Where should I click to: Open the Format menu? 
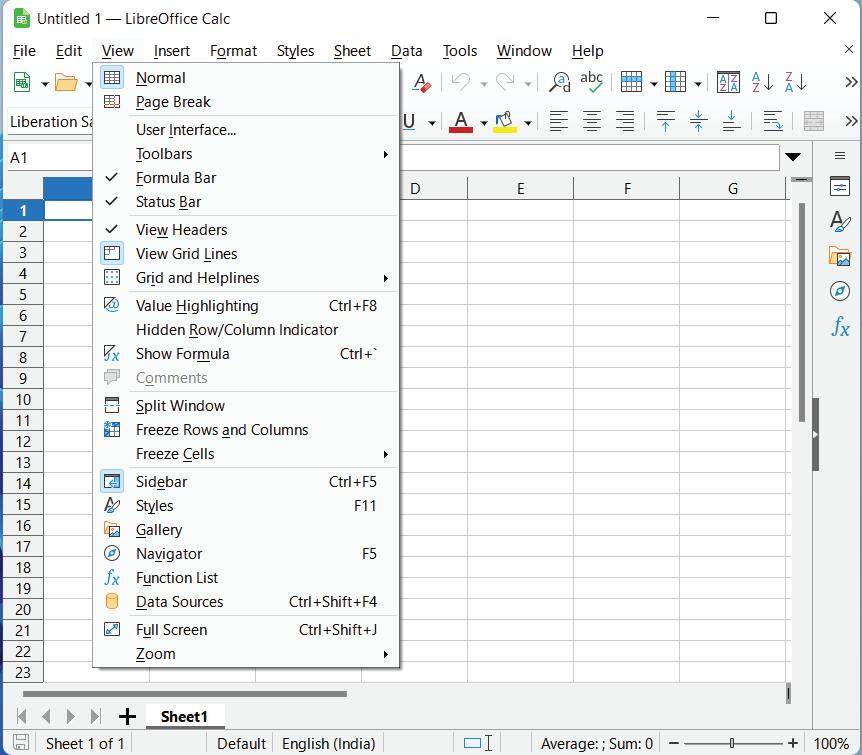[x=233, y=51]
